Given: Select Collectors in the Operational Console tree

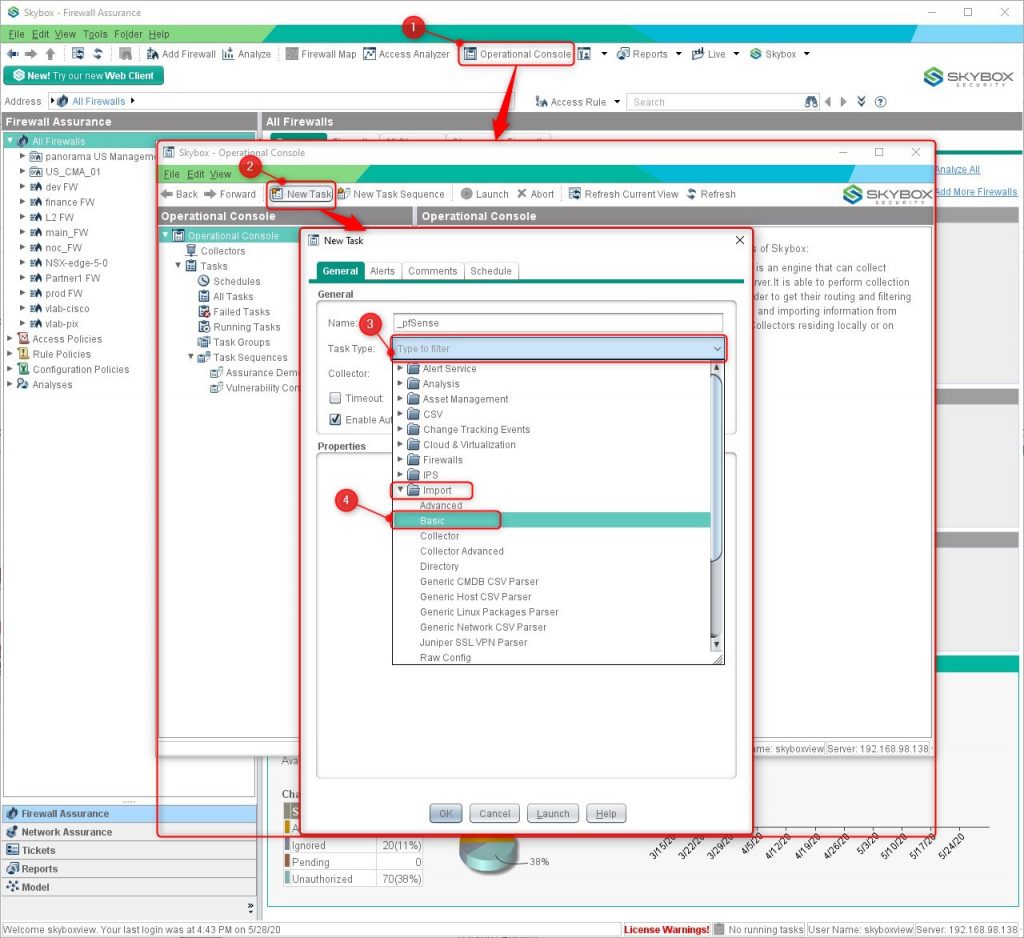Looking at the screenshot, I should [223, 251].
